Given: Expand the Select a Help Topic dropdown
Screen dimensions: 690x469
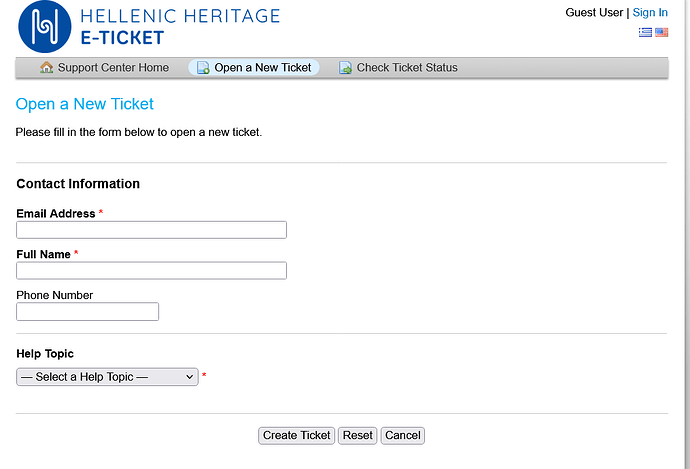Looking at the screenshot, I should (107, 377).
